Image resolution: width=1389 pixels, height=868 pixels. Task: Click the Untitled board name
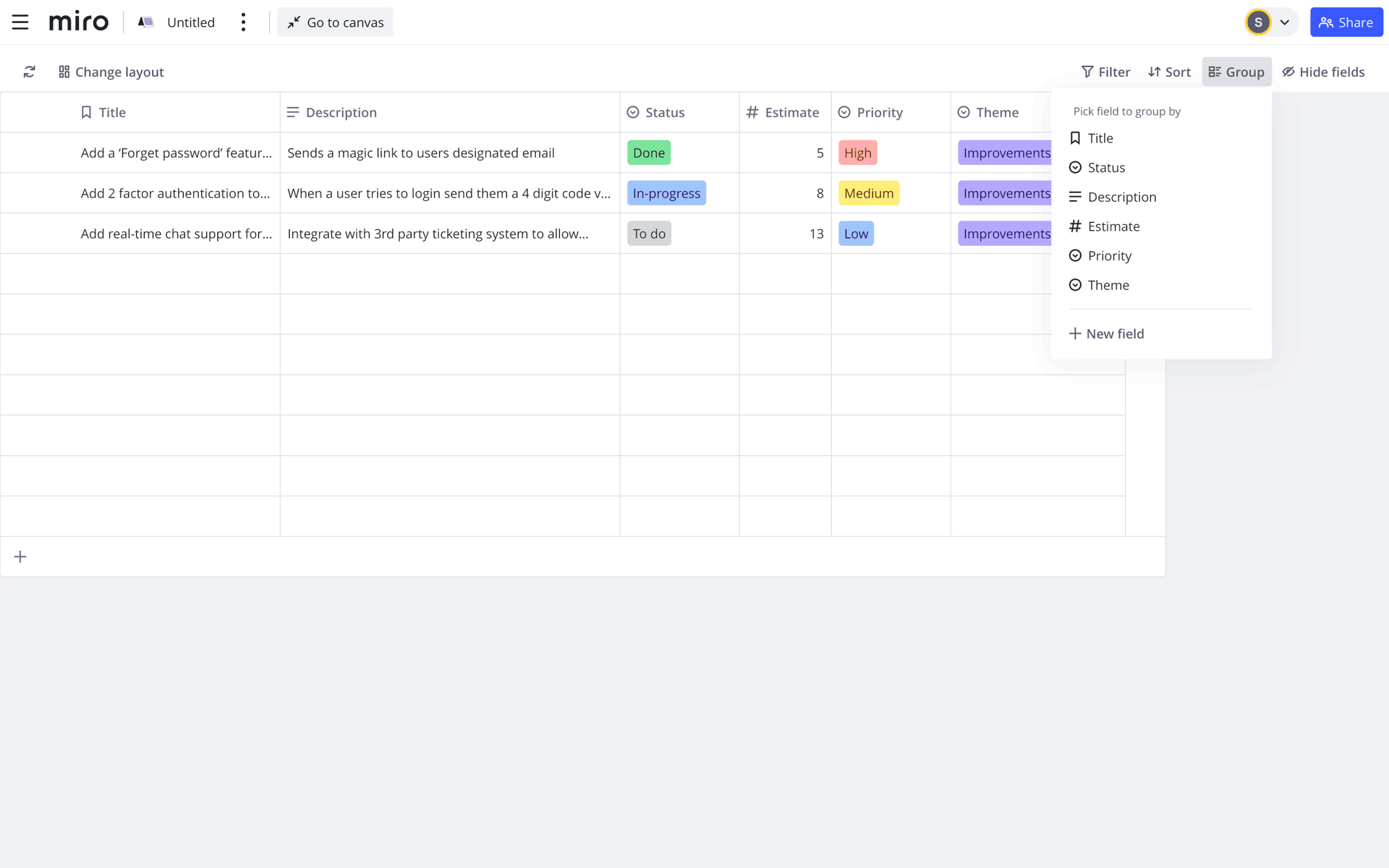point(191,22)
